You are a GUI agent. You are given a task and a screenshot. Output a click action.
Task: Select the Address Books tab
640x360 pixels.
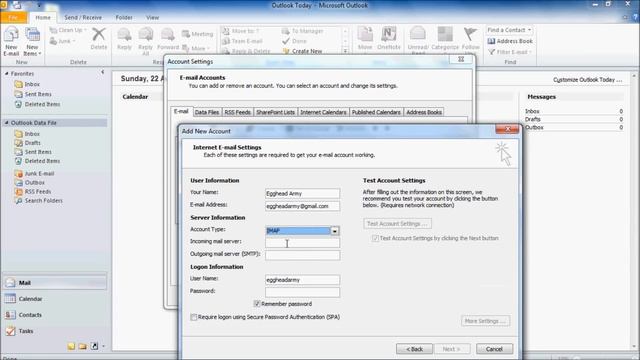(424, 112)
